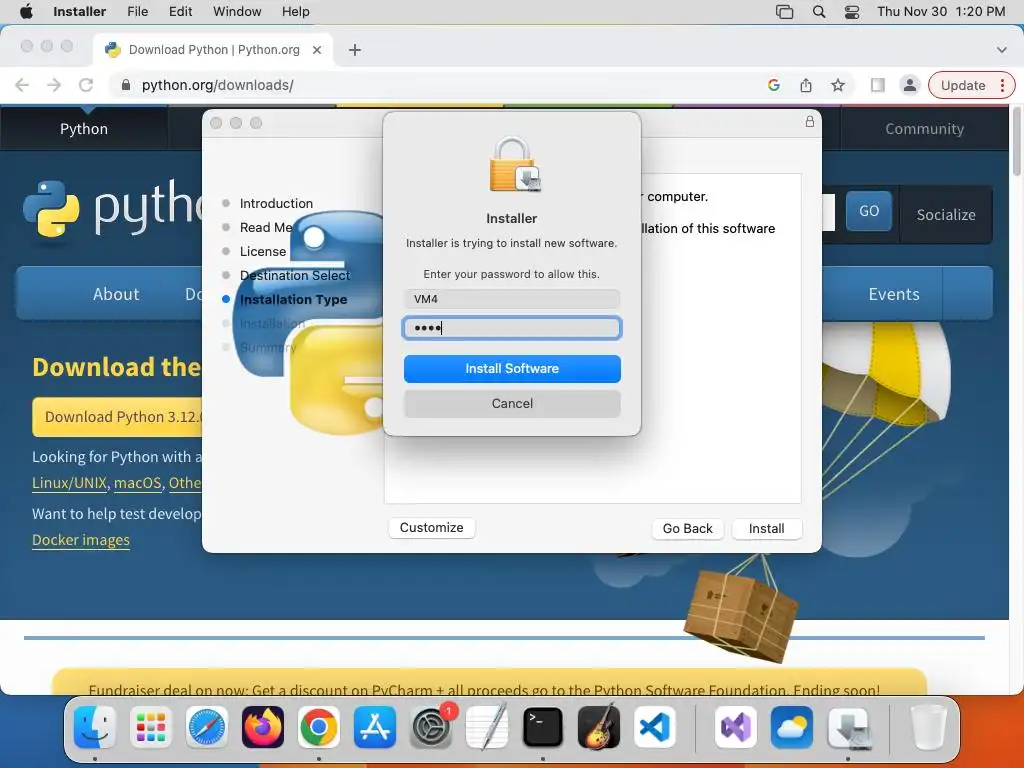1024x768 pixels.
Task: Toggle the browser side panel icon
Action: (x=878, y=85)
